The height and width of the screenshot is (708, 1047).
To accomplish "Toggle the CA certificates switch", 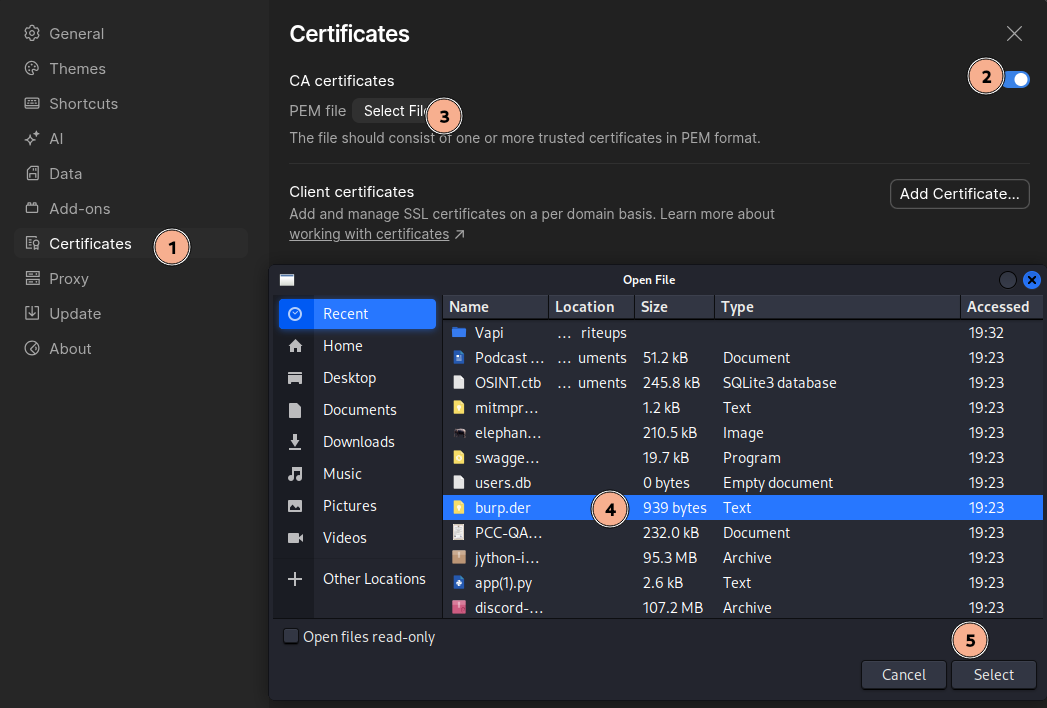I will (1016, 79).
